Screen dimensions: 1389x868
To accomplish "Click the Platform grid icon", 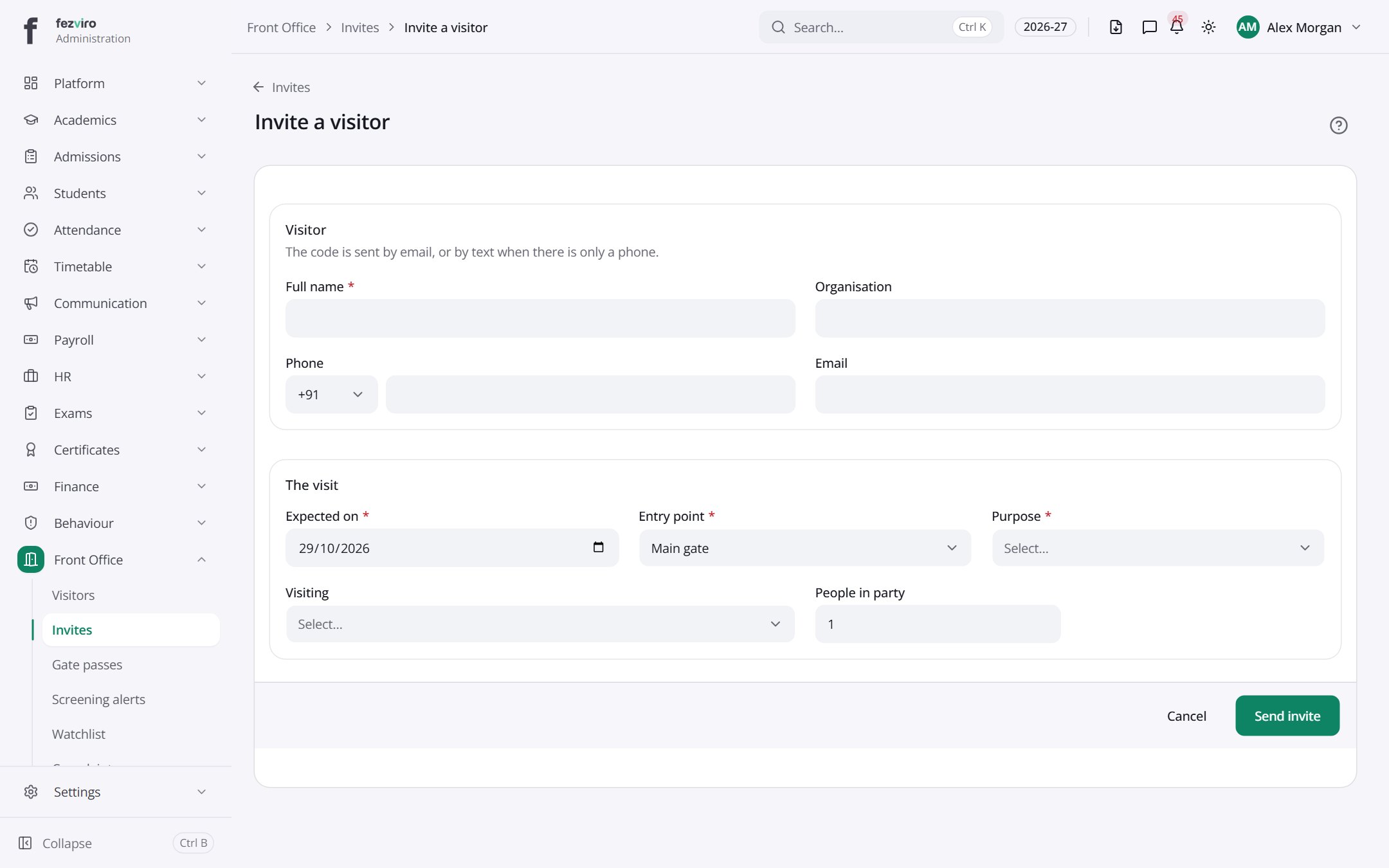I will [x=31, y=83].
